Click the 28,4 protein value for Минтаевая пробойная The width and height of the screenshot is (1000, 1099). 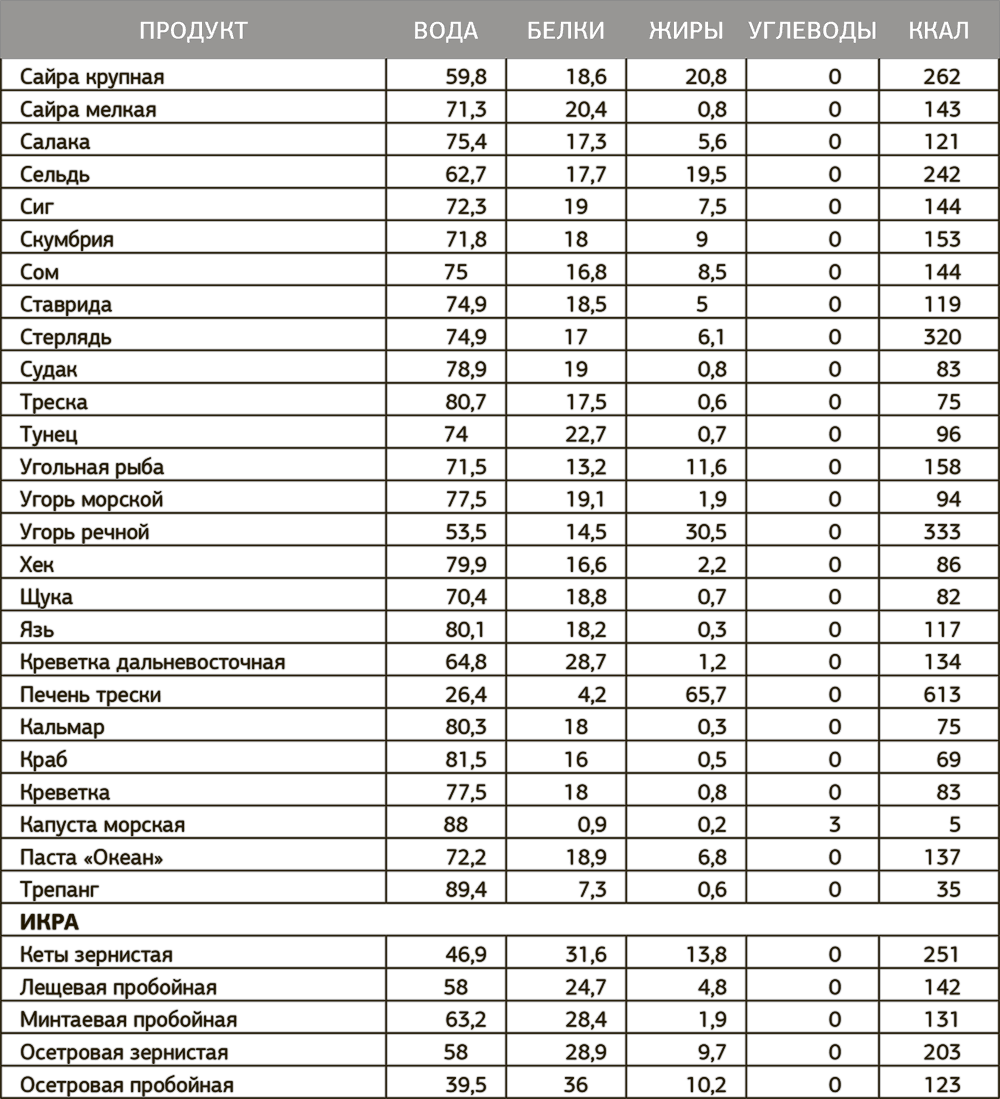click(x=586, y=1020)
